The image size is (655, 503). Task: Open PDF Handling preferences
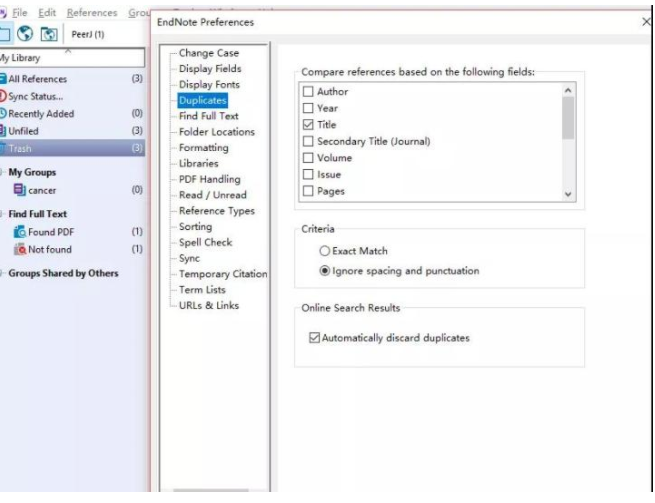210,179
